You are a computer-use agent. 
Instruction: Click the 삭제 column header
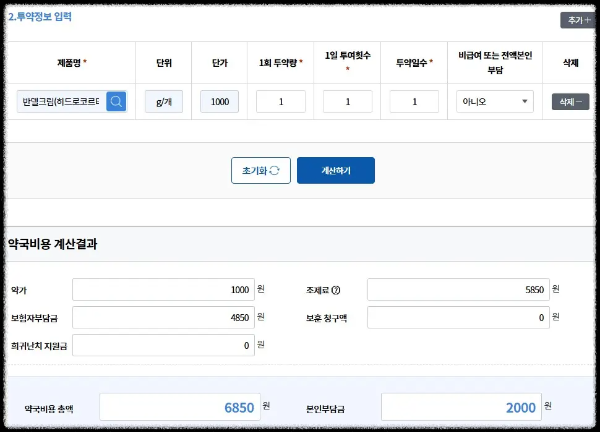570,63
